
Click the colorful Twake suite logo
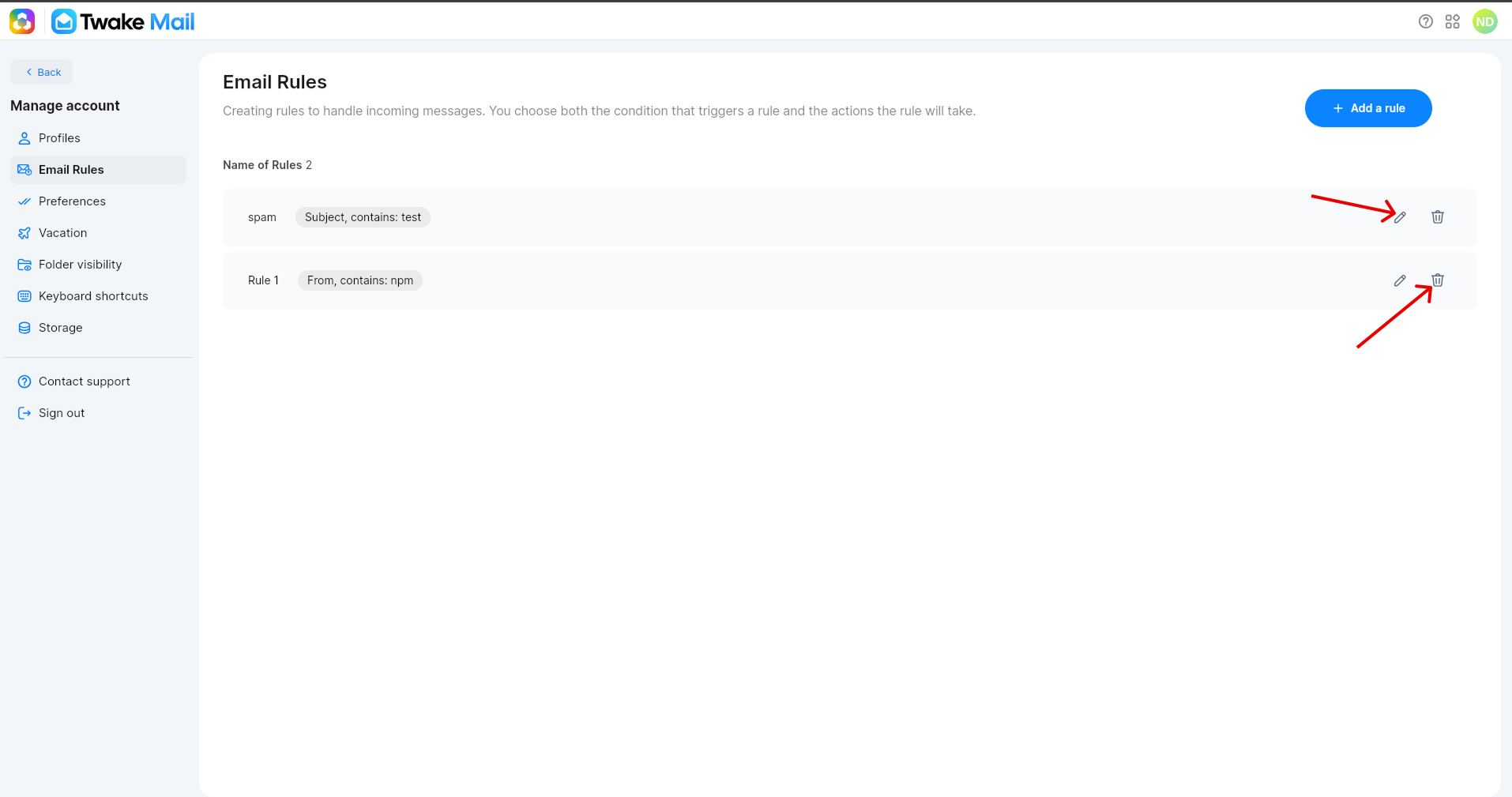pyautogui.click(x=22, y=21)
